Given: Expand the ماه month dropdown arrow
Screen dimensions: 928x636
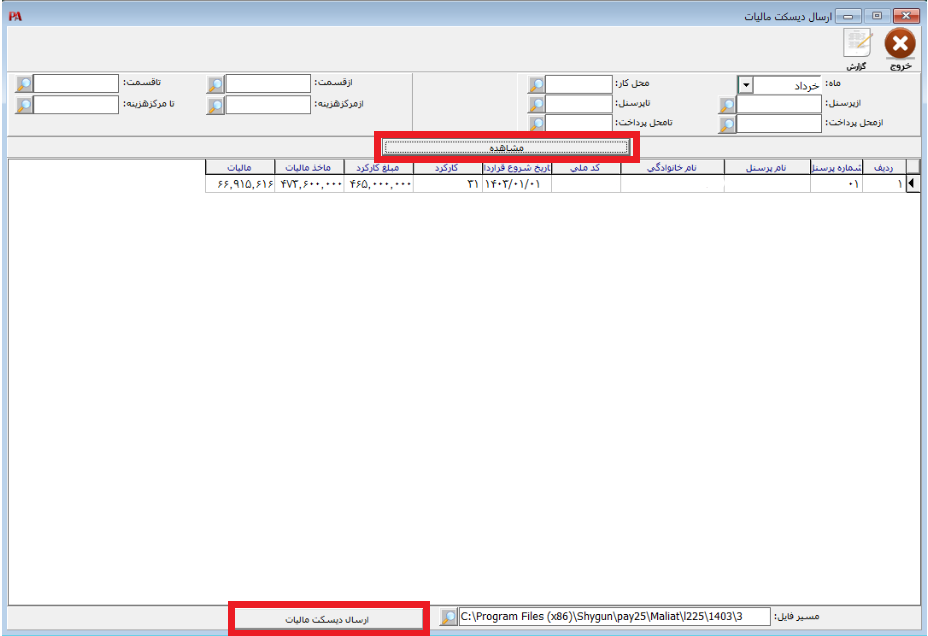Looking at the screenshot, I should pos(744,85).
